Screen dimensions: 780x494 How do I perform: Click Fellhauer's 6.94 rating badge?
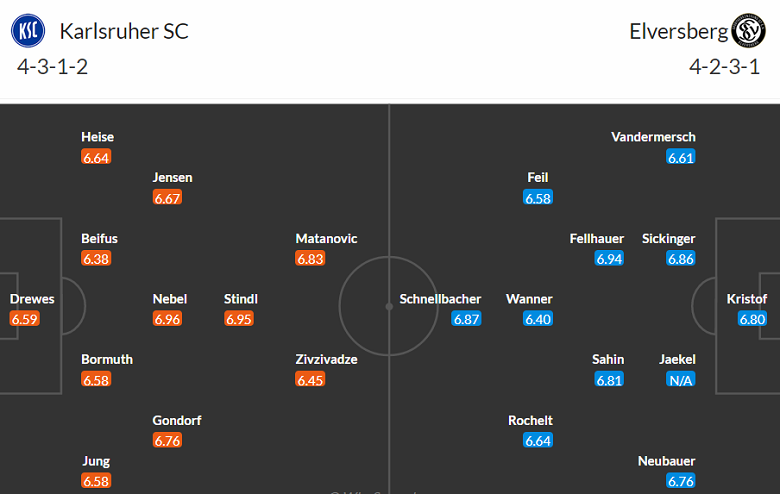(609, 259)
